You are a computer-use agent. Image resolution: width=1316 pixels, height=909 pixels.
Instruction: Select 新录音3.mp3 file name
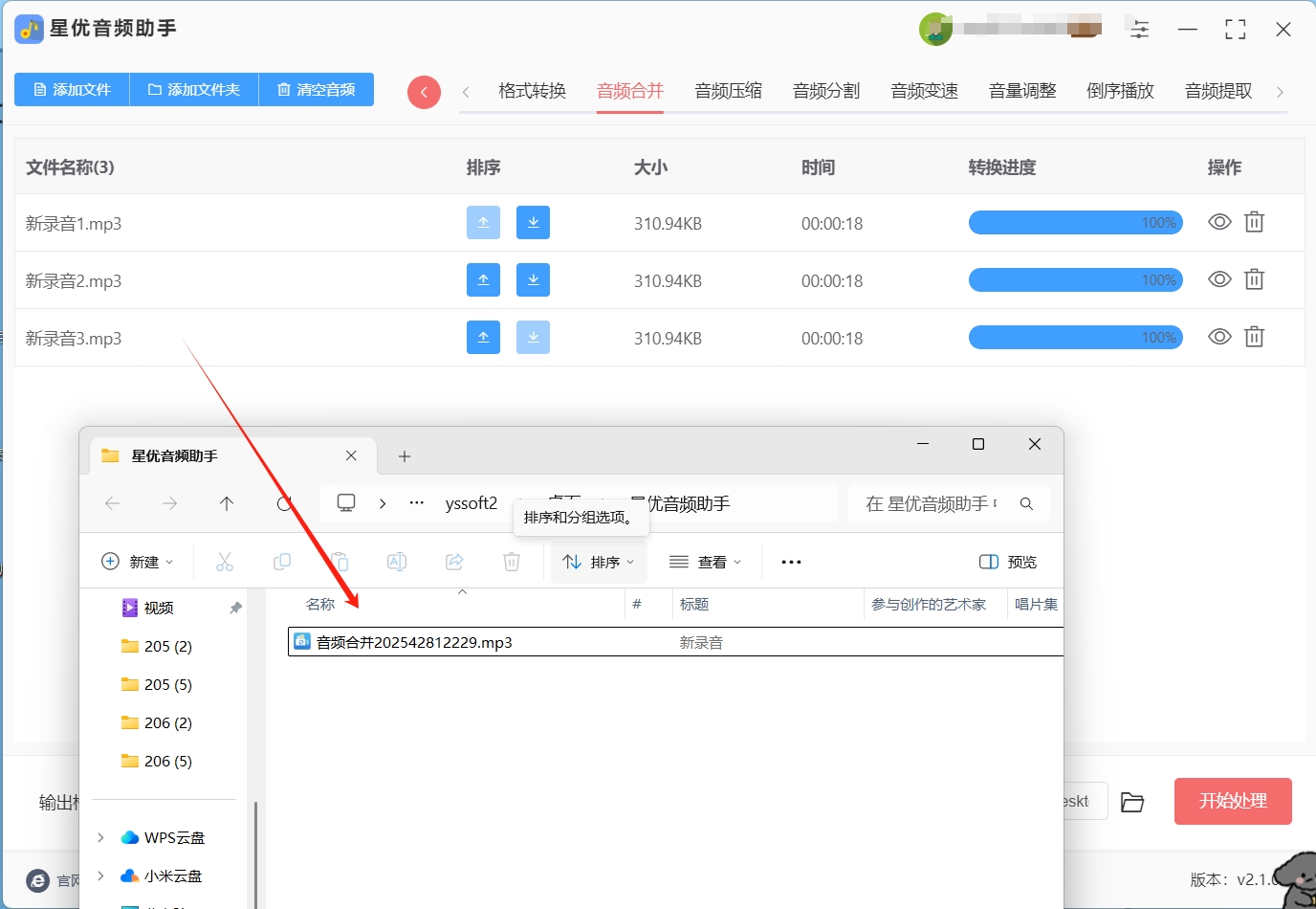pyautogui.click(x=74, y=339)
